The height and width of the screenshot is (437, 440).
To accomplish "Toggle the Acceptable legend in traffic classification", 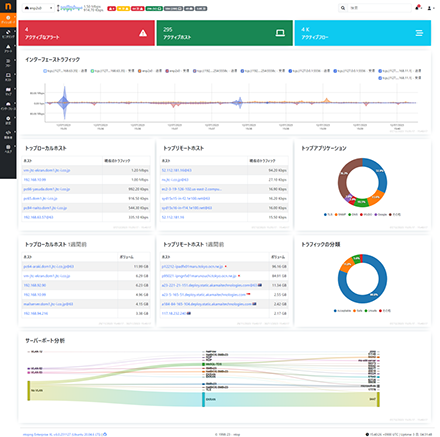I will click(x=343, y=311).
